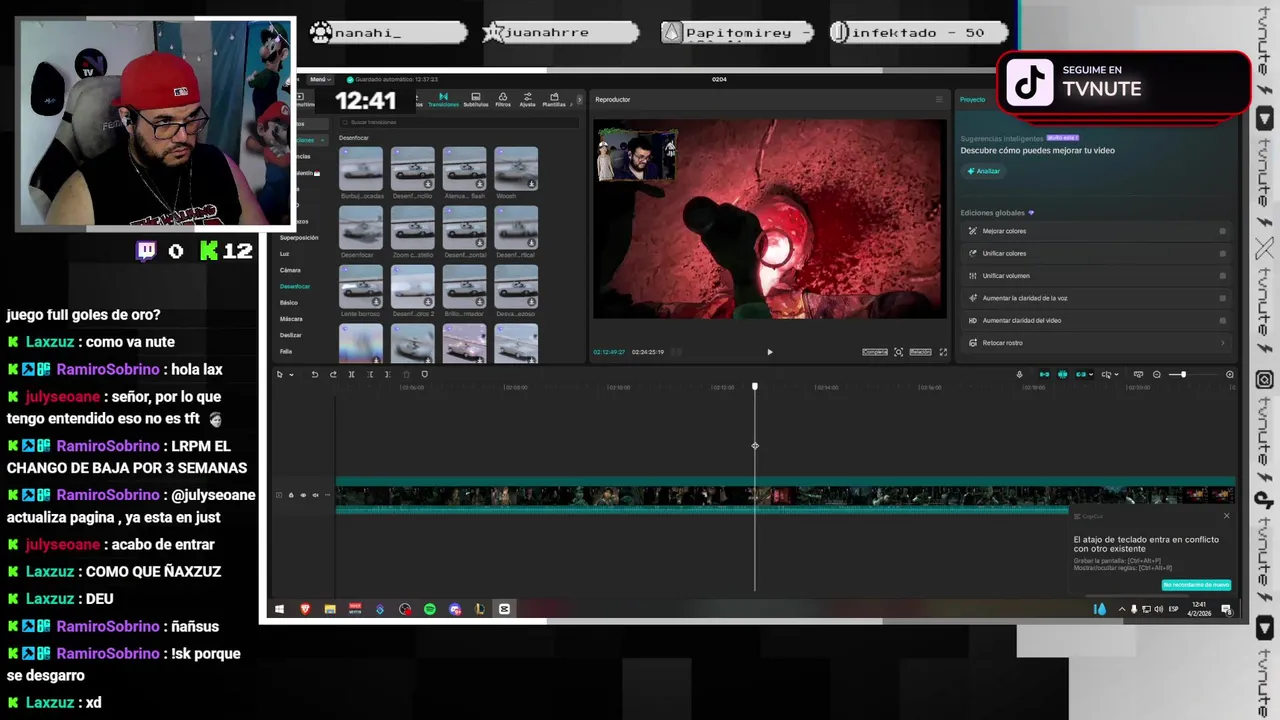The height and width of the screenshot is (720, 1280).
Task: Split the clip at the playhead
Action: (x=351, y=374)
